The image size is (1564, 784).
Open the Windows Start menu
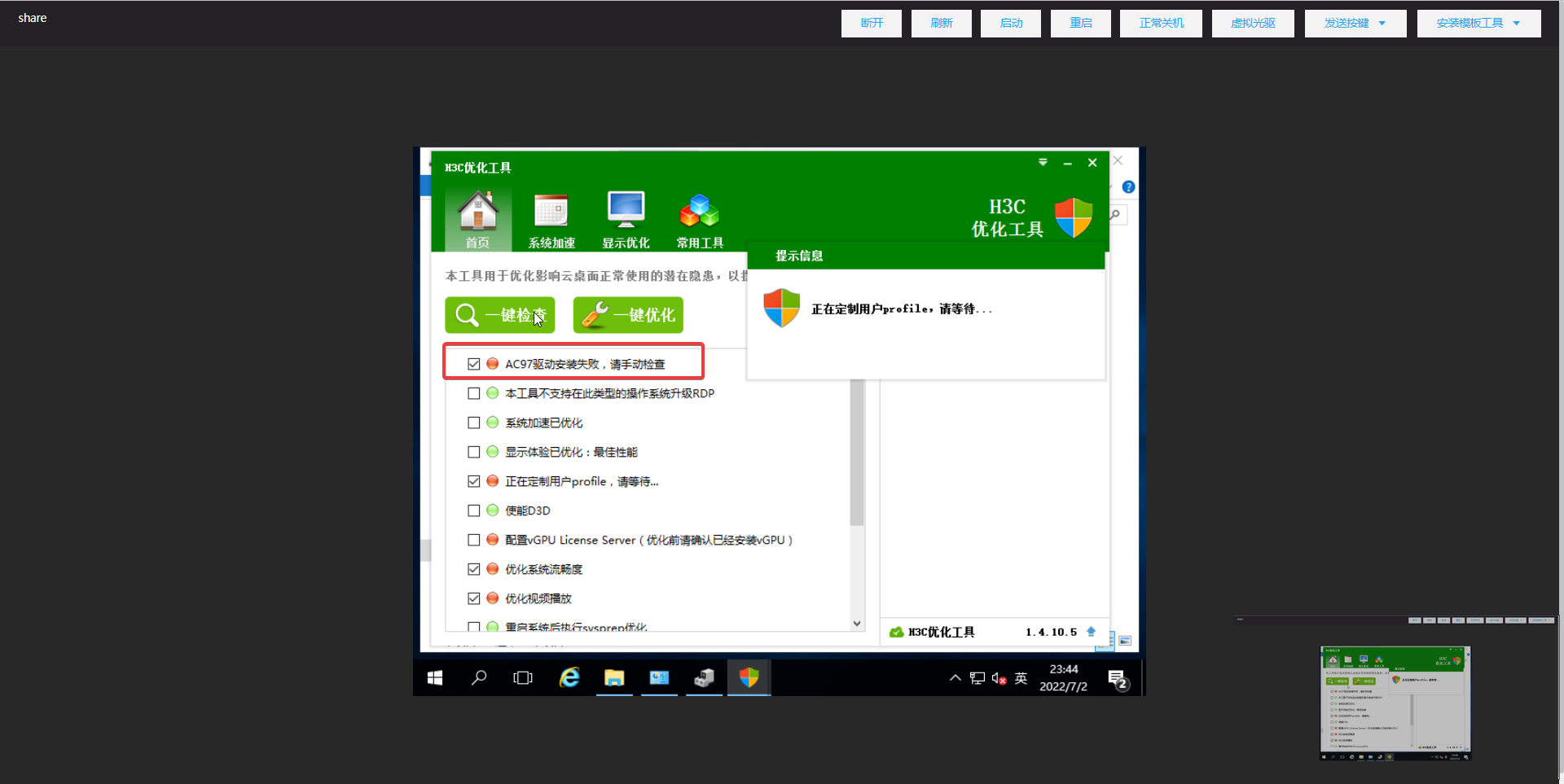(435, 677)
